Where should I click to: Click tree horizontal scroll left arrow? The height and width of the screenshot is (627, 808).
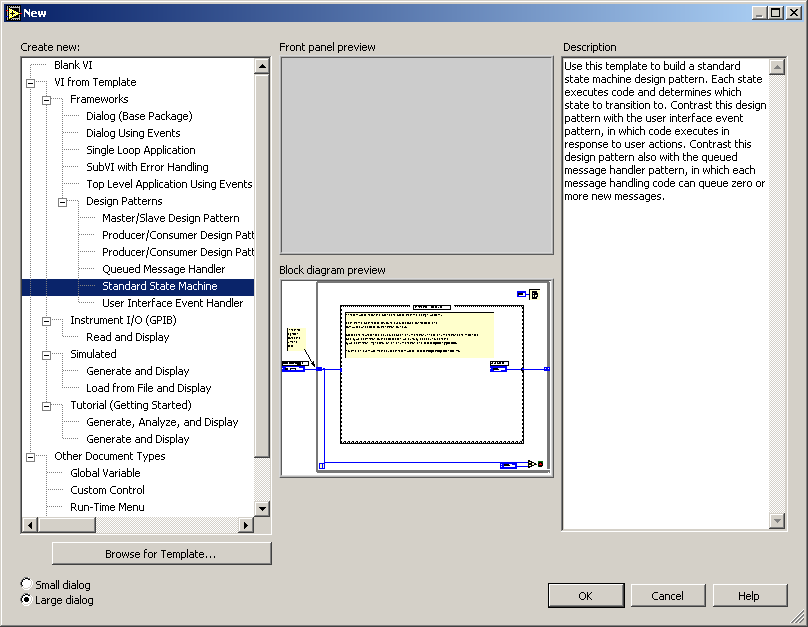coord(30,525)
